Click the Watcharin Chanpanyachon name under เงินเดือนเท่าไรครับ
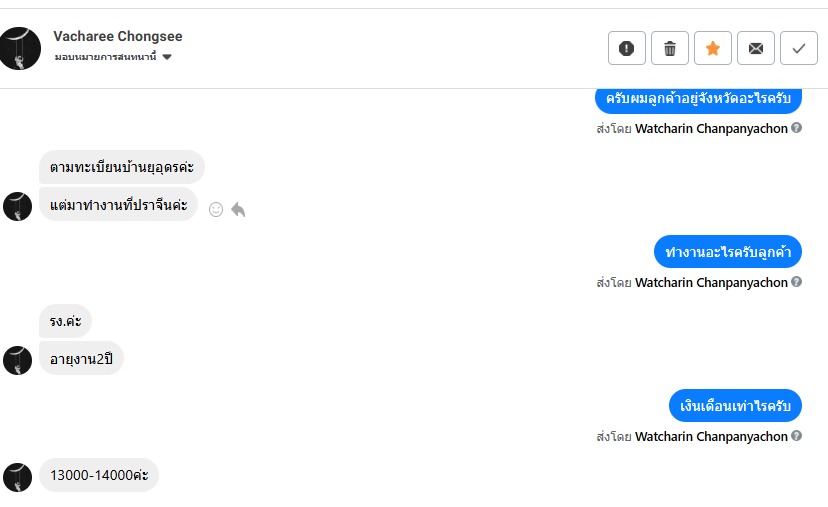 (x=711, y=437)
